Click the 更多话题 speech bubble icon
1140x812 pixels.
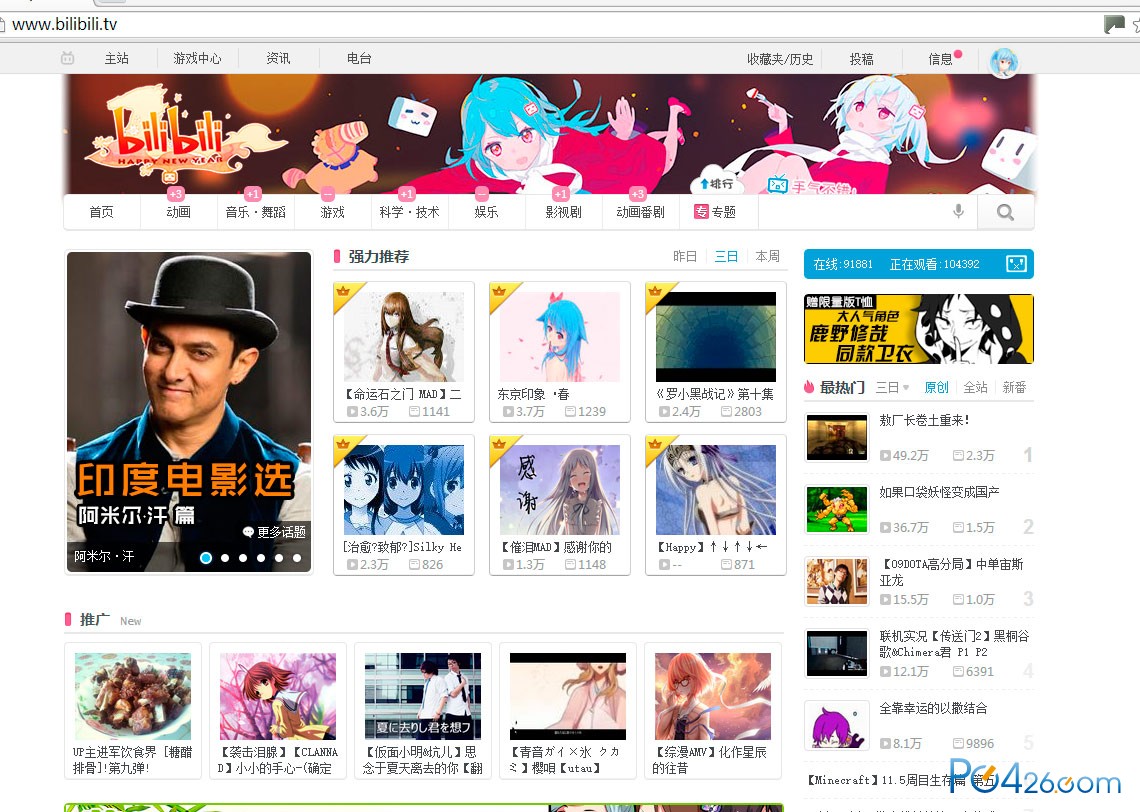tap(249, 532)
